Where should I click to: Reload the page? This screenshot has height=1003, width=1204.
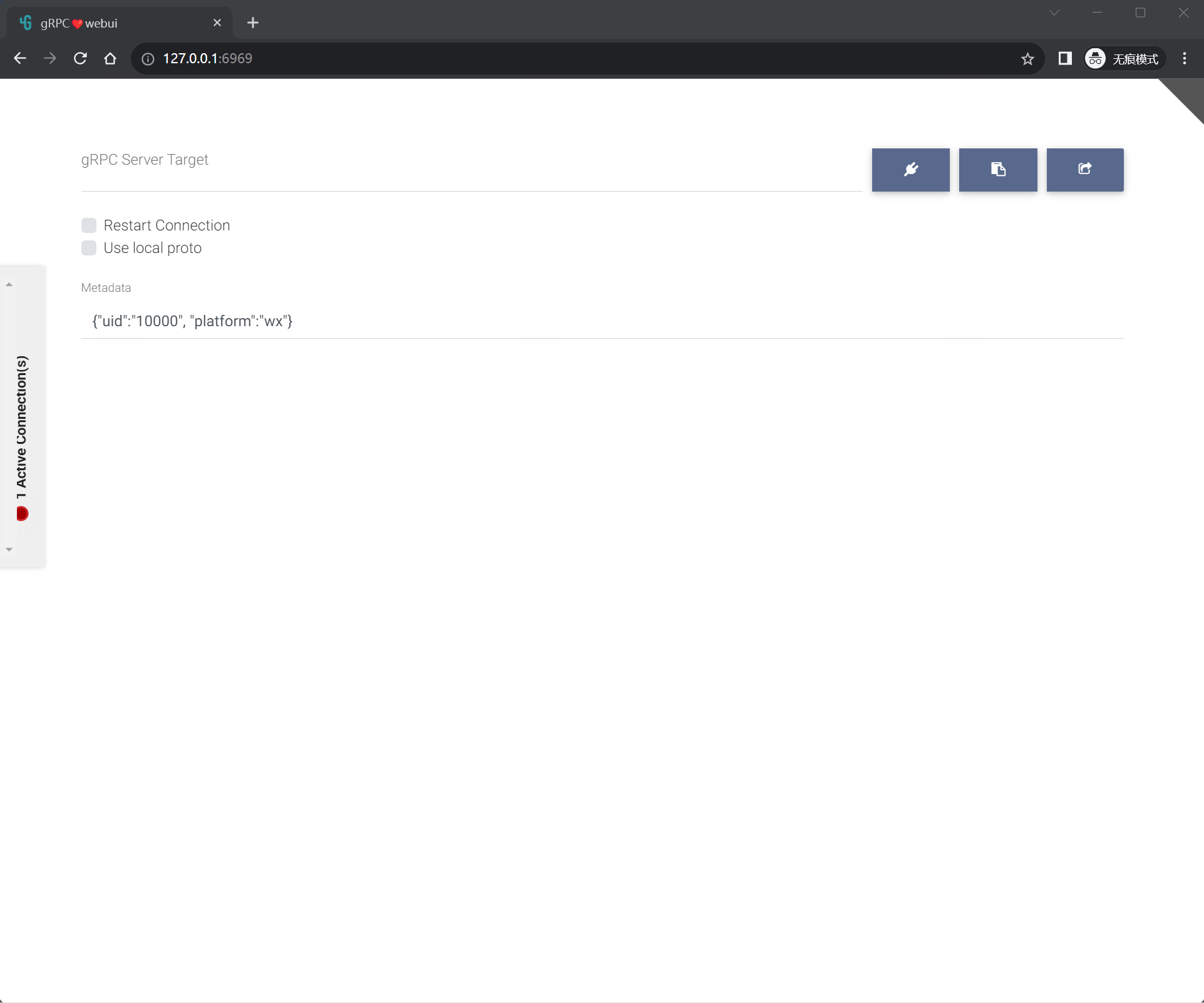click(80, 59)
